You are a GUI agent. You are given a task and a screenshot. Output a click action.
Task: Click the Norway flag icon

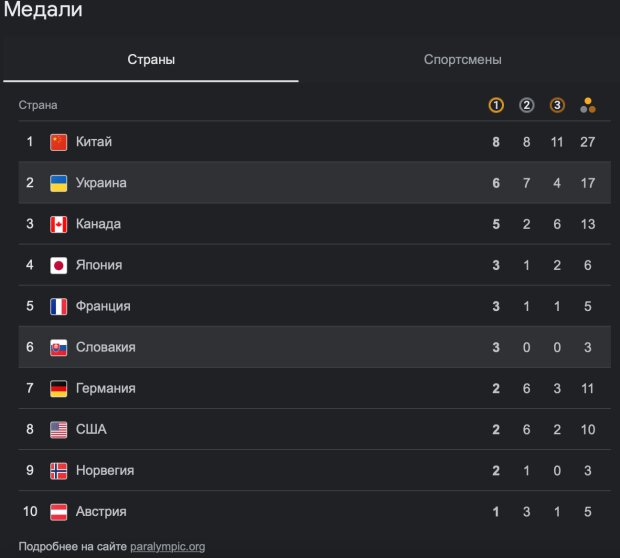(59, 470)
